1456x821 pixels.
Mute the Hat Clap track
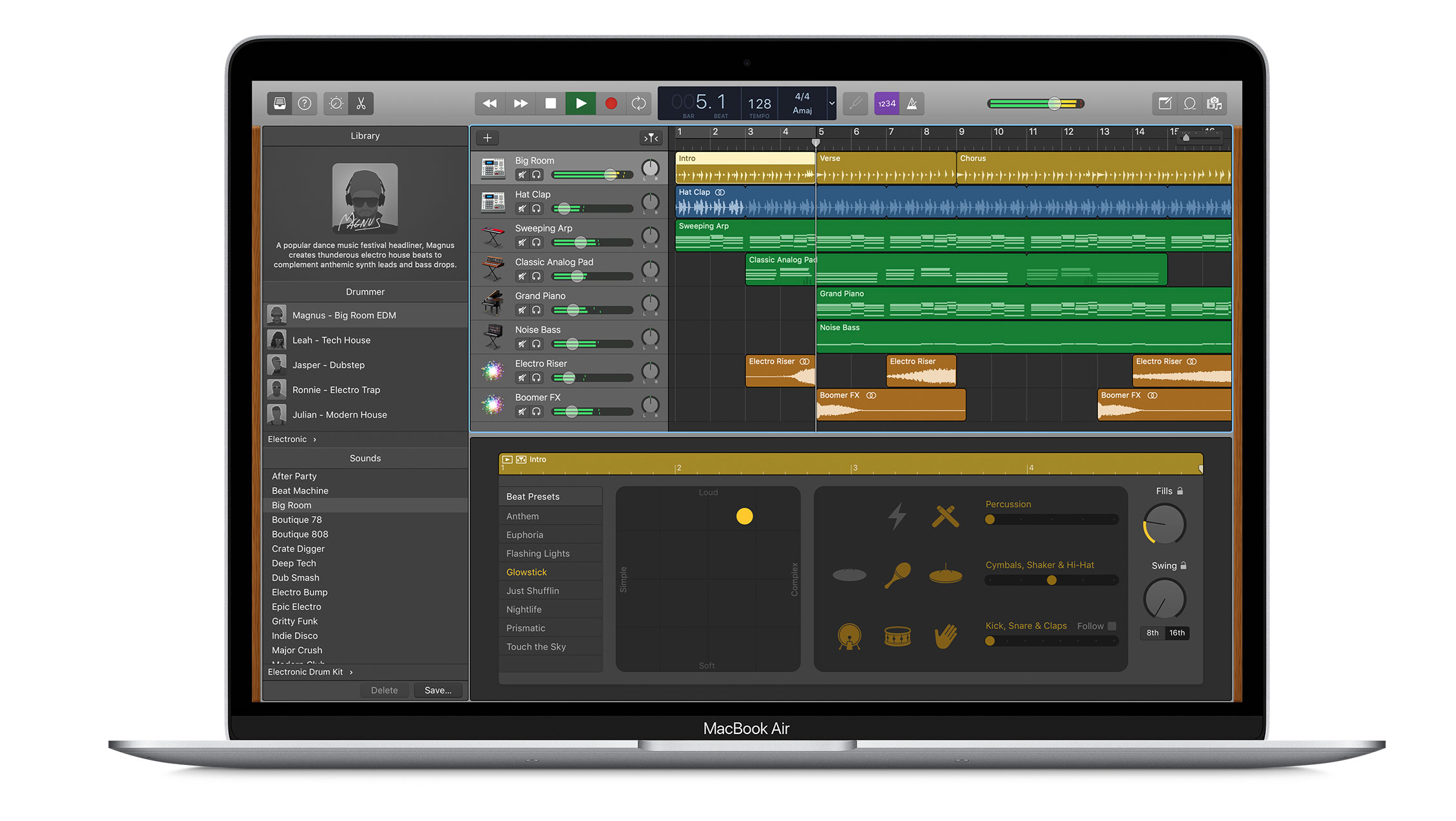pos(522,209)
